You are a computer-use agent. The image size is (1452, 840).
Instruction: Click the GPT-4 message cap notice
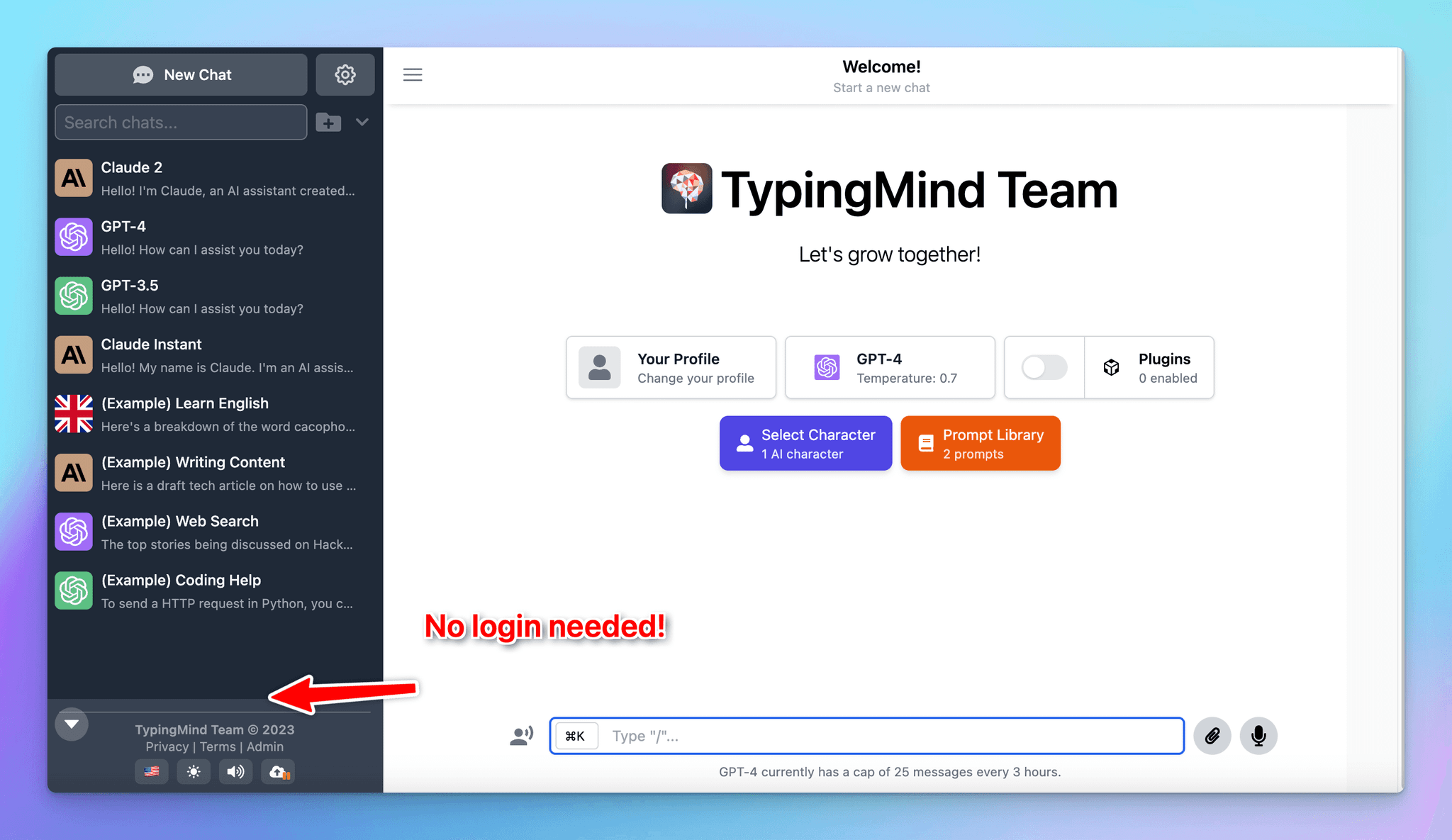(890, 772)
